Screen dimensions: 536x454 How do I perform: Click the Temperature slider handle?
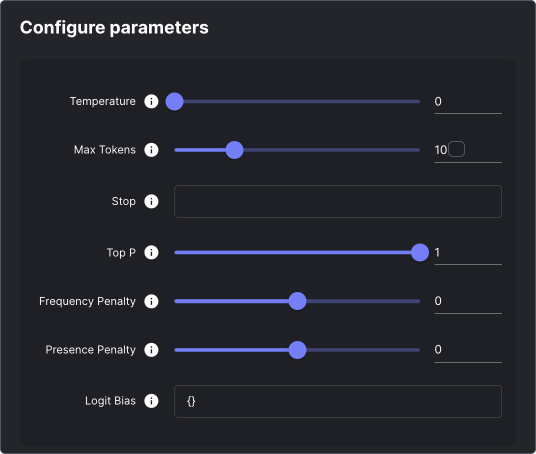point(174,102)
